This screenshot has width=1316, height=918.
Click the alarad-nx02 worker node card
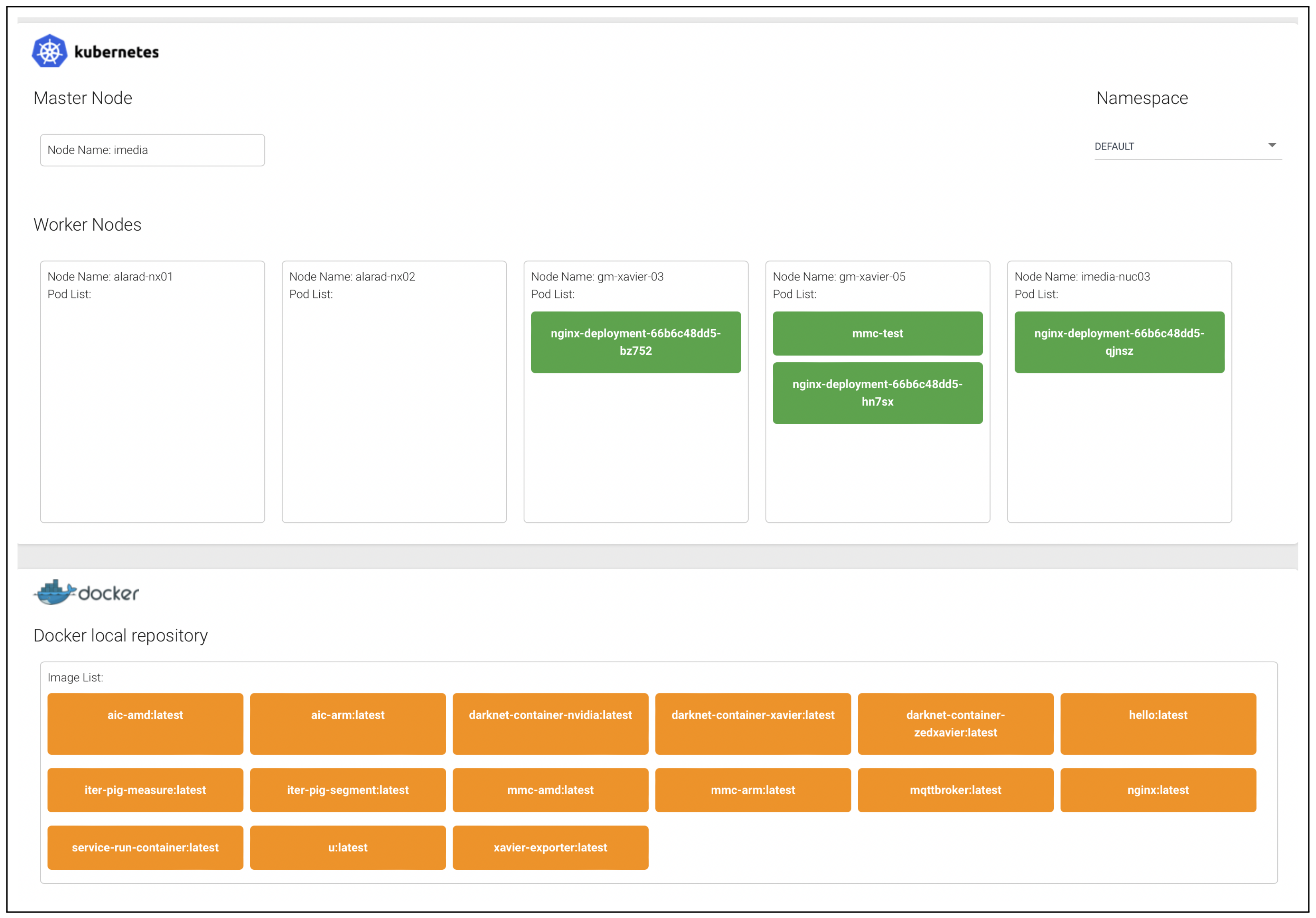click(394, 401)
